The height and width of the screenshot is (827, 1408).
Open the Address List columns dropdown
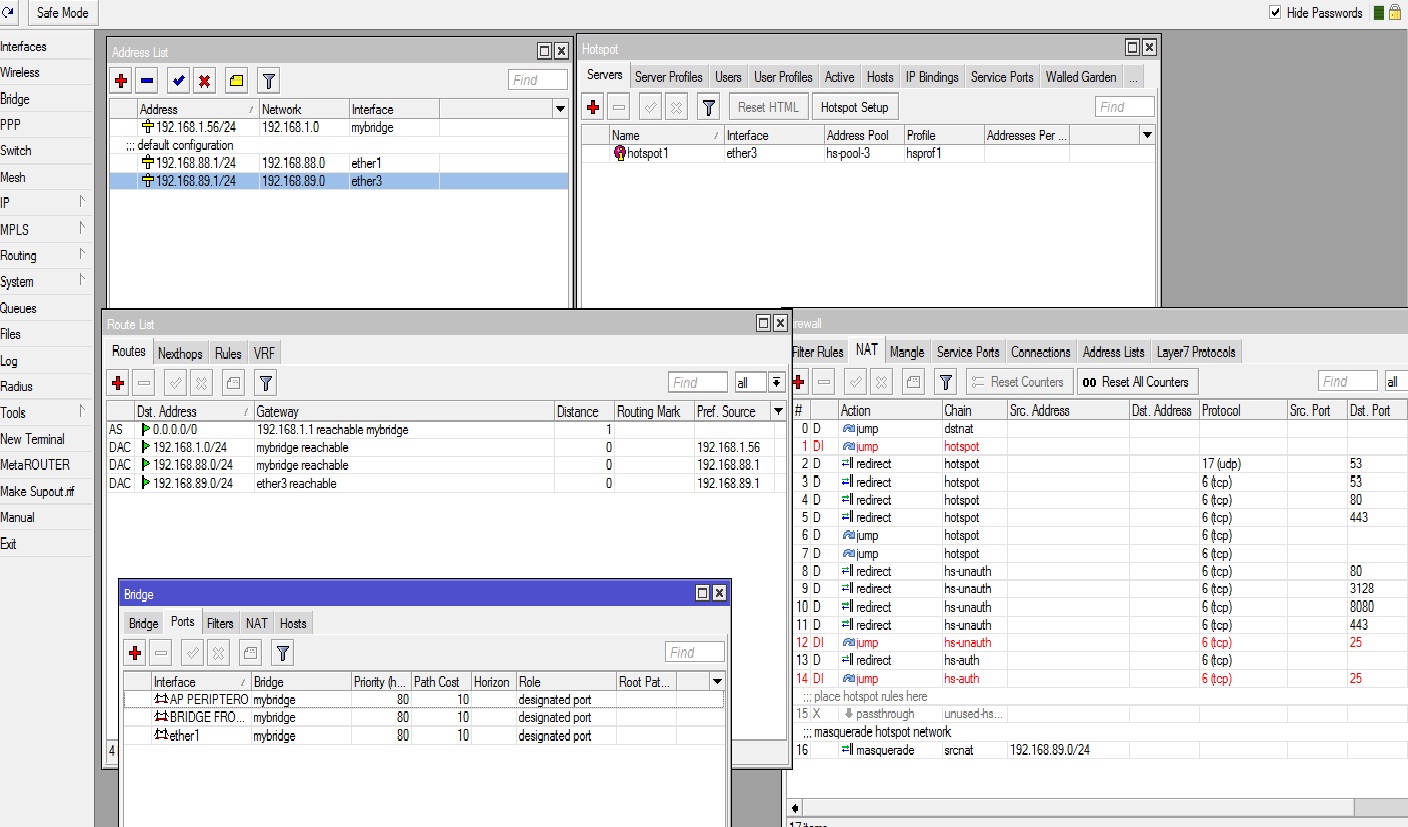(x=559, y=109)
